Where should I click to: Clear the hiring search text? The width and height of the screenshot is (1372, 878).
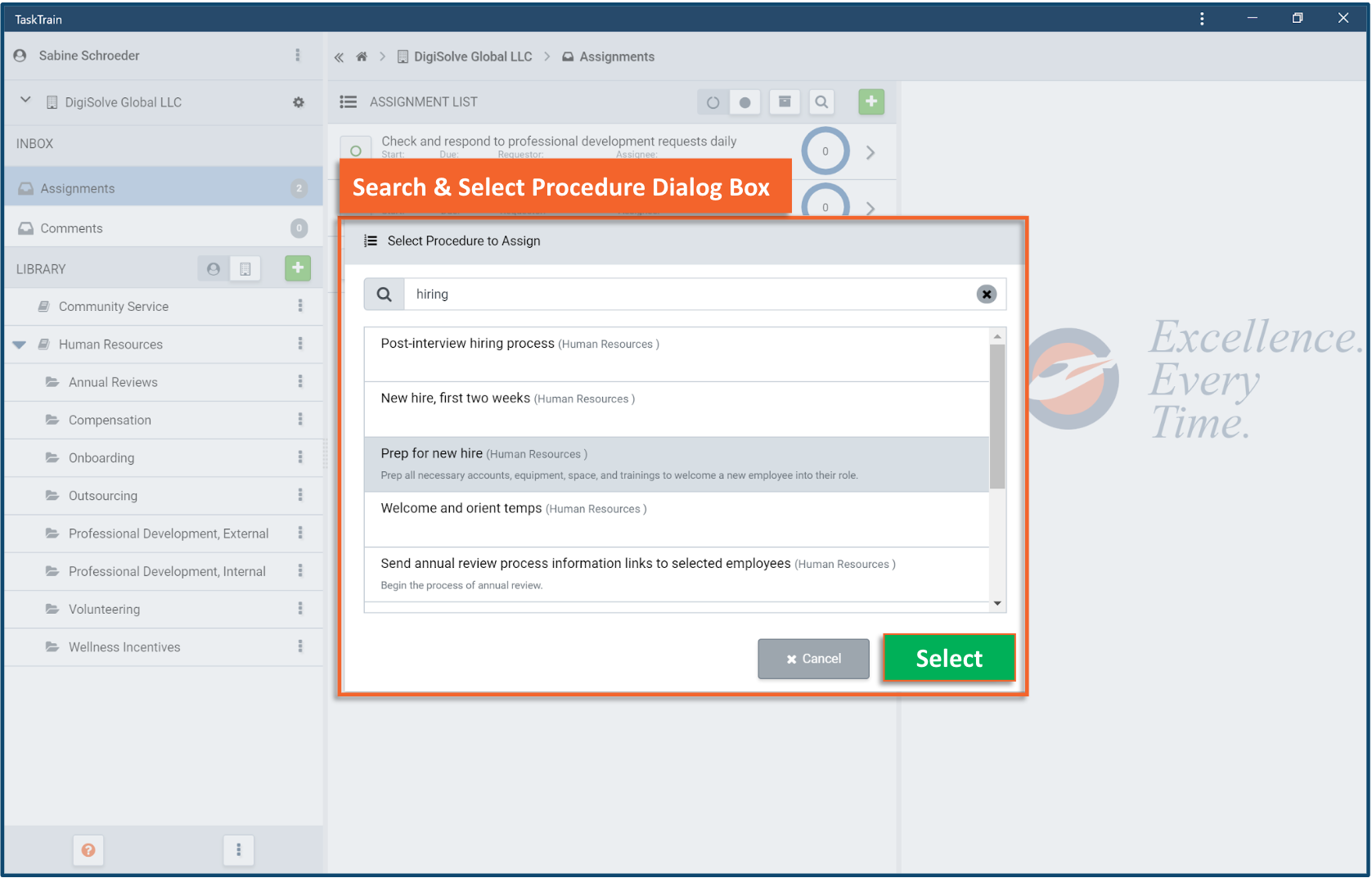(x=987, y=294)
